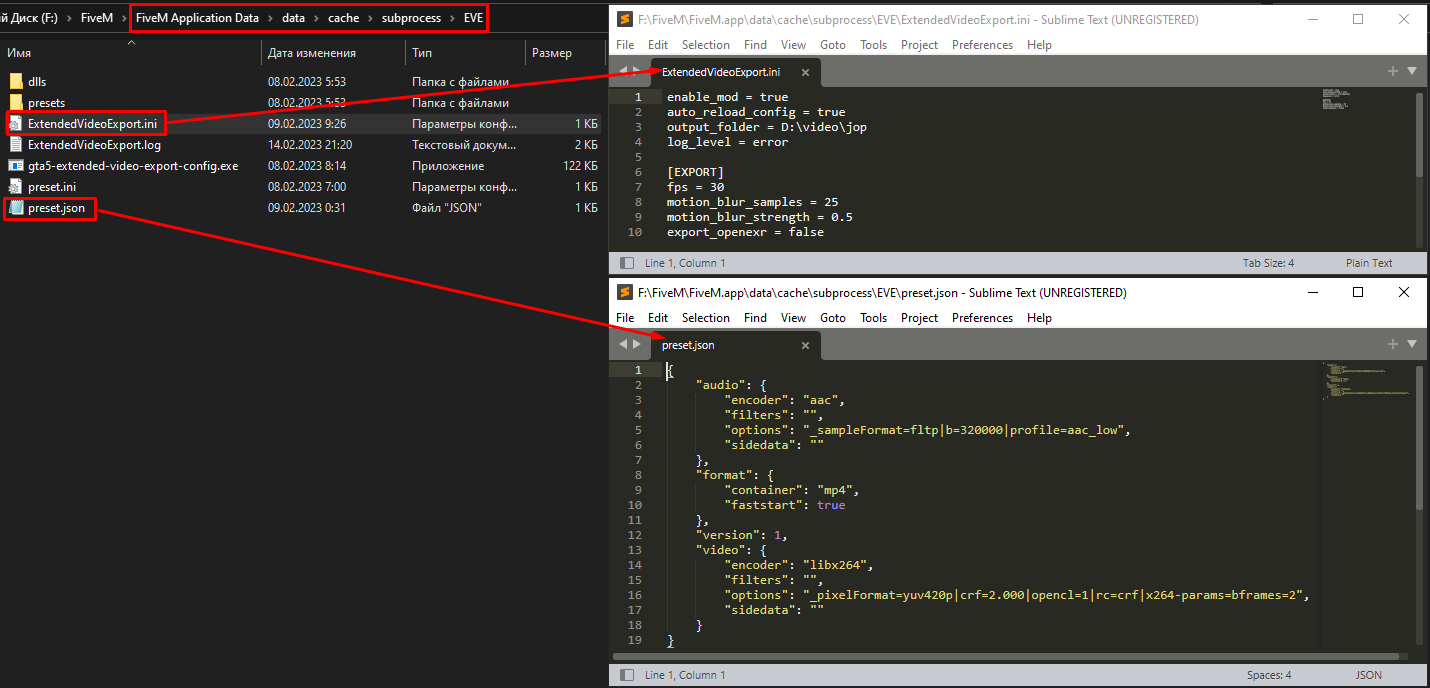
Task: Click '"container": "mp4"' line in preset.json
Action: click(791, 490)
